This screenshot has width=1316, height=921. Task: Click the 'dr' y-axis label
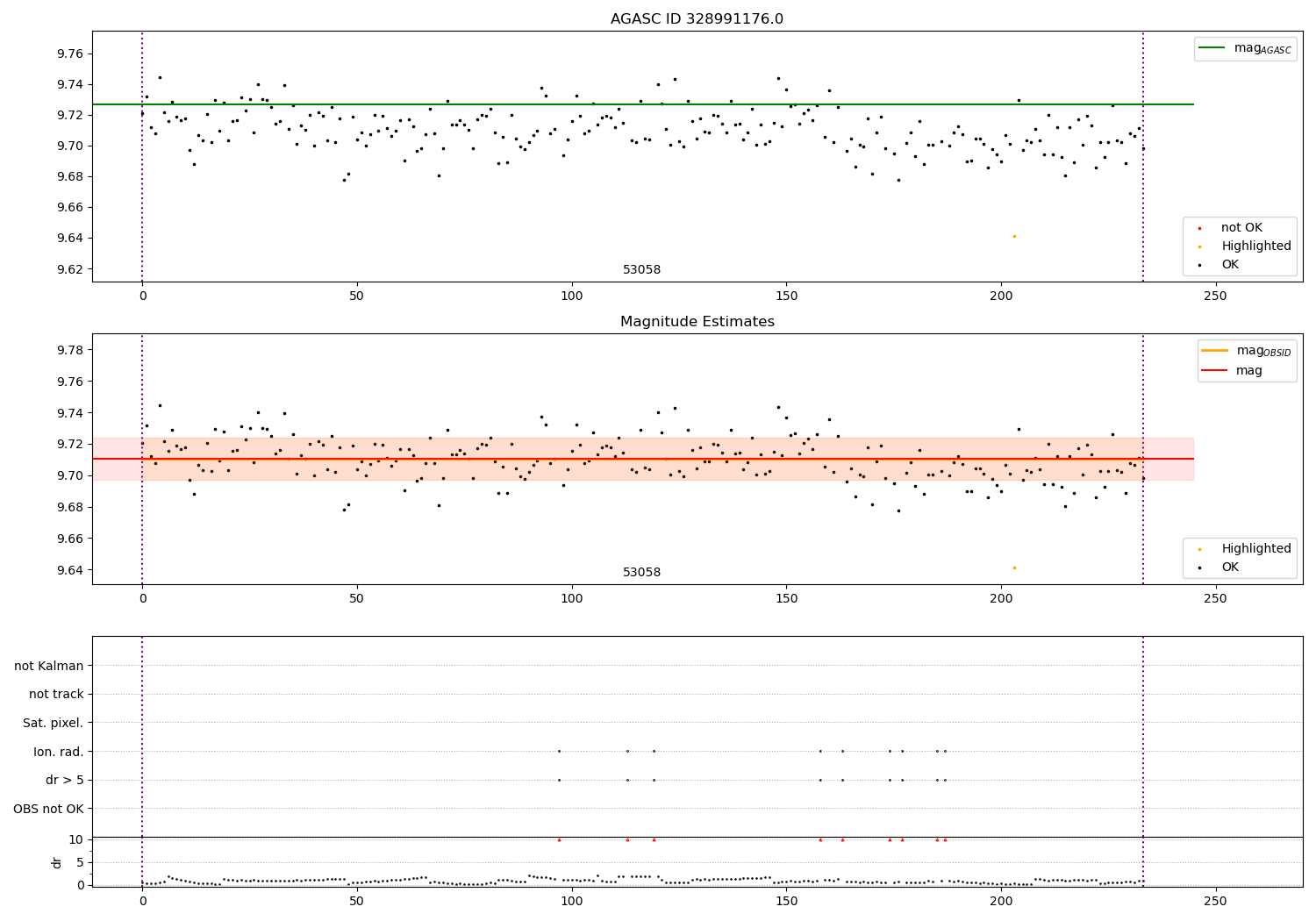click(57, 862)
